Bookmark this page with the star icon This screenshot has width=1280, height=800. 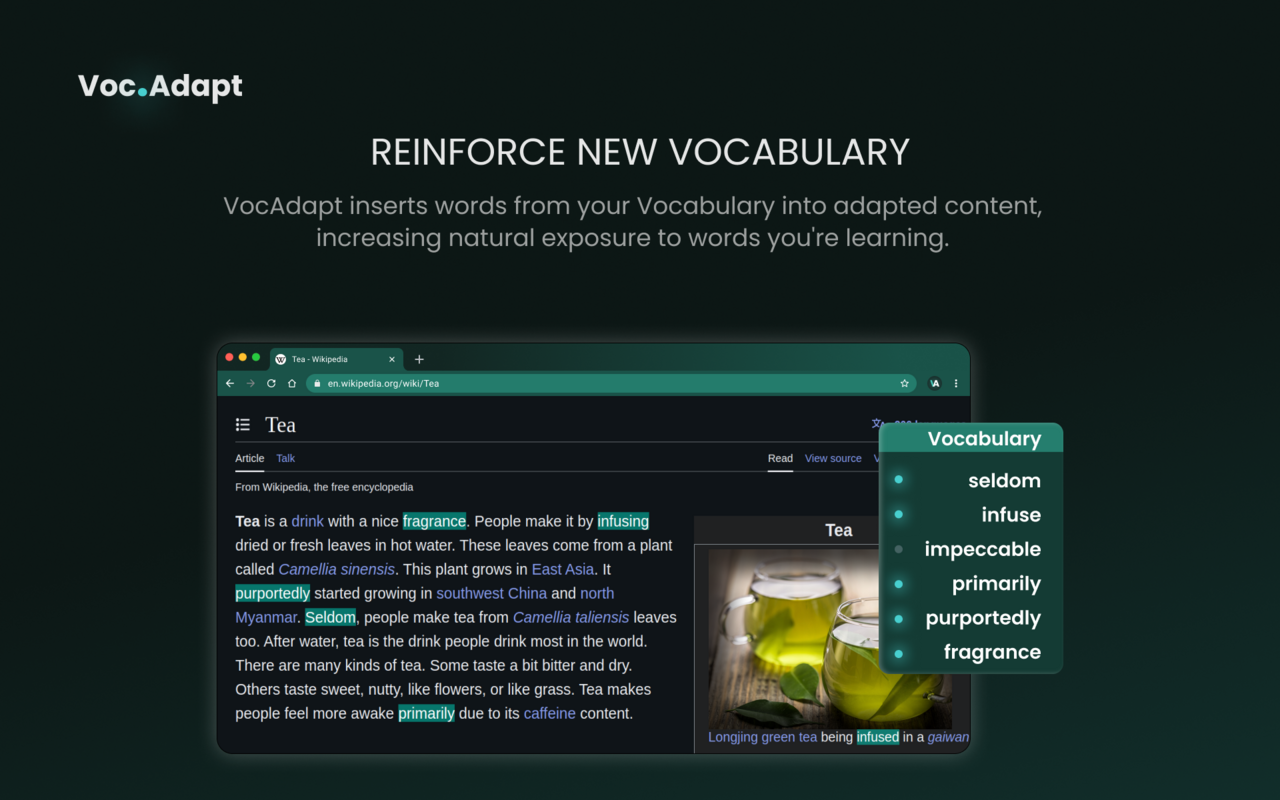(904, 383)
